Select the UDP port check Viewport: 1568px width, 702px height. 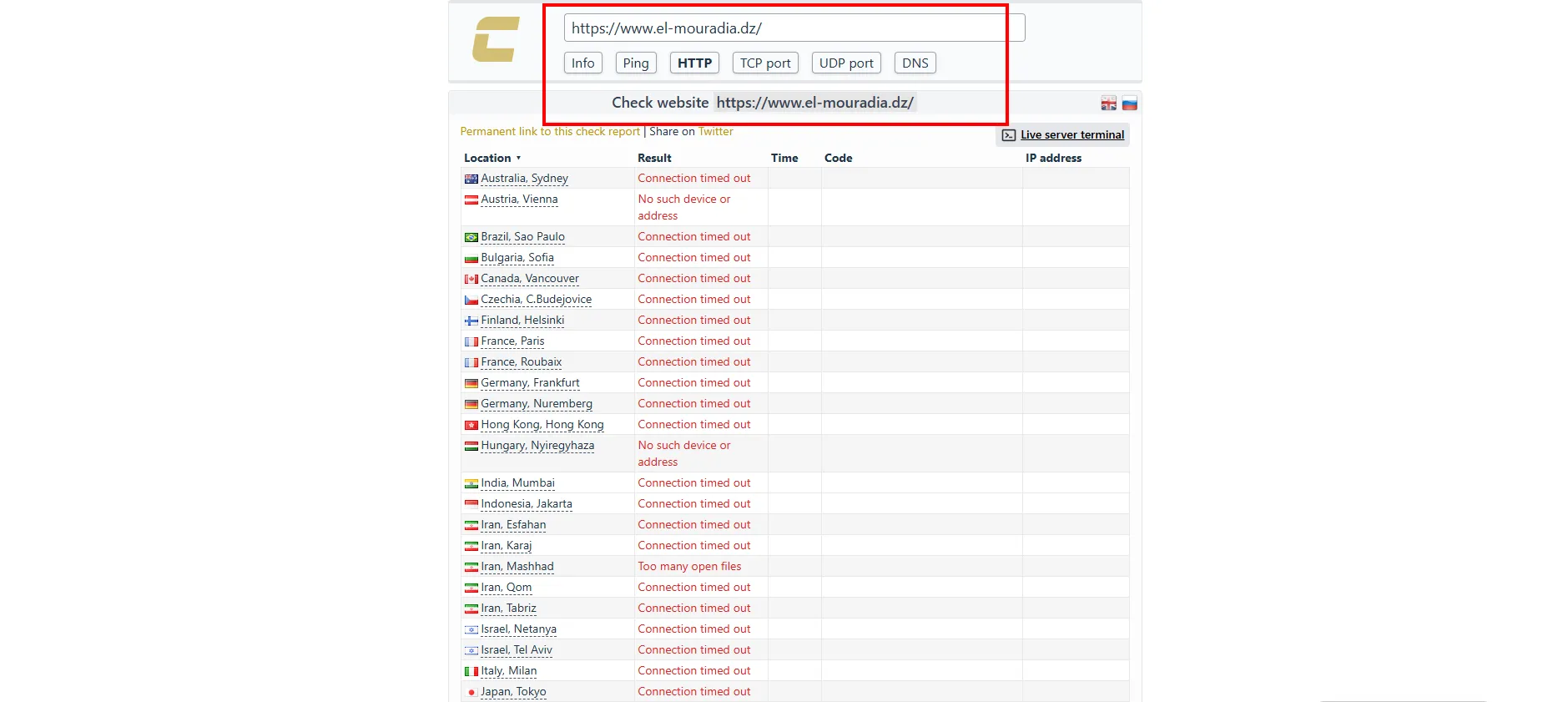(846, 63)
